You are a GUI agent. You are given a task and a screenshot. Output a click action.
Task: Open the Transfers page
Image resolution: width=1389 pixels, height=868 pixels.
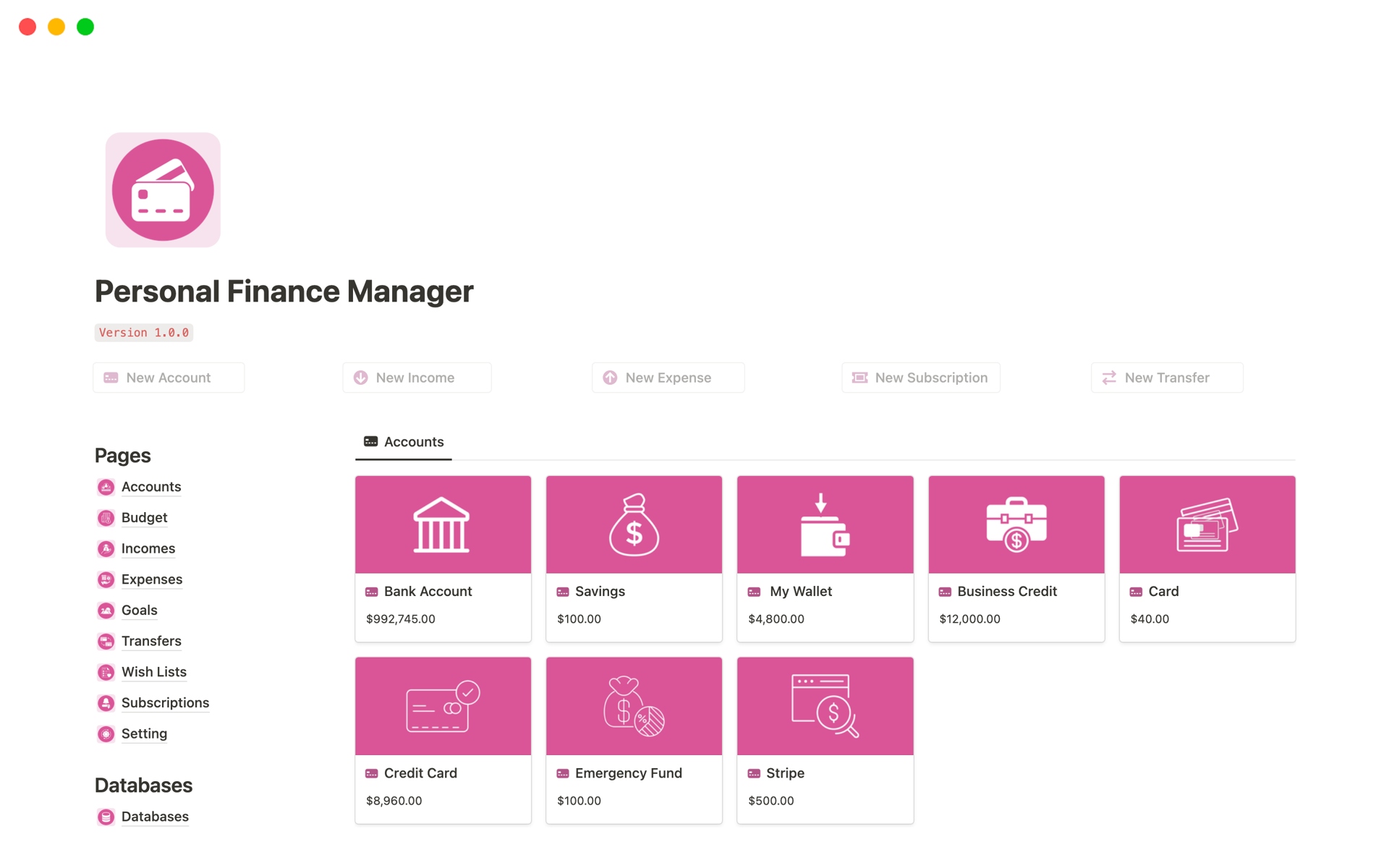[151, 641]
